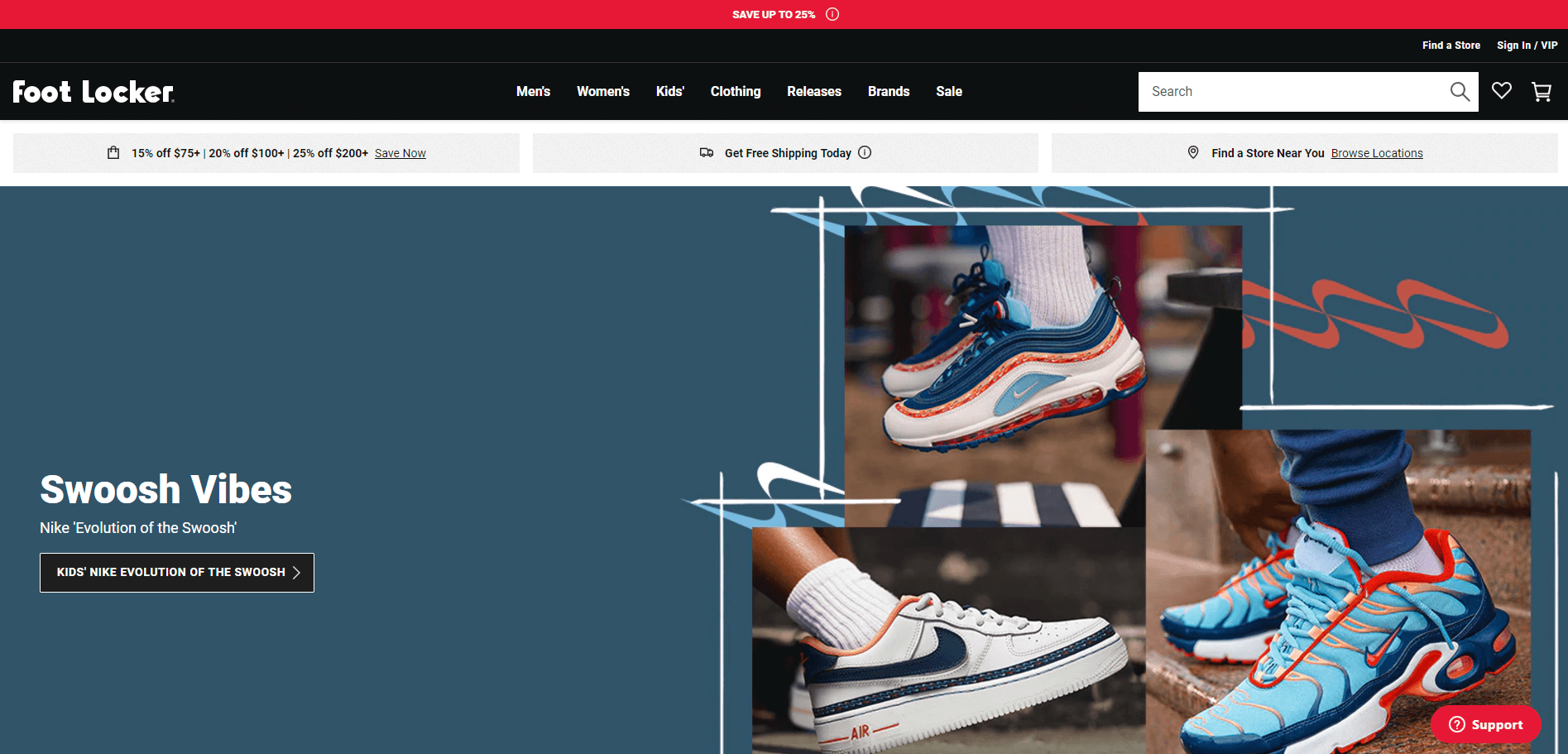Click the question mark icon on Support
The width and height of the screenshot is (1568, 754).
pyautogui.click(x=1457, y=724)
